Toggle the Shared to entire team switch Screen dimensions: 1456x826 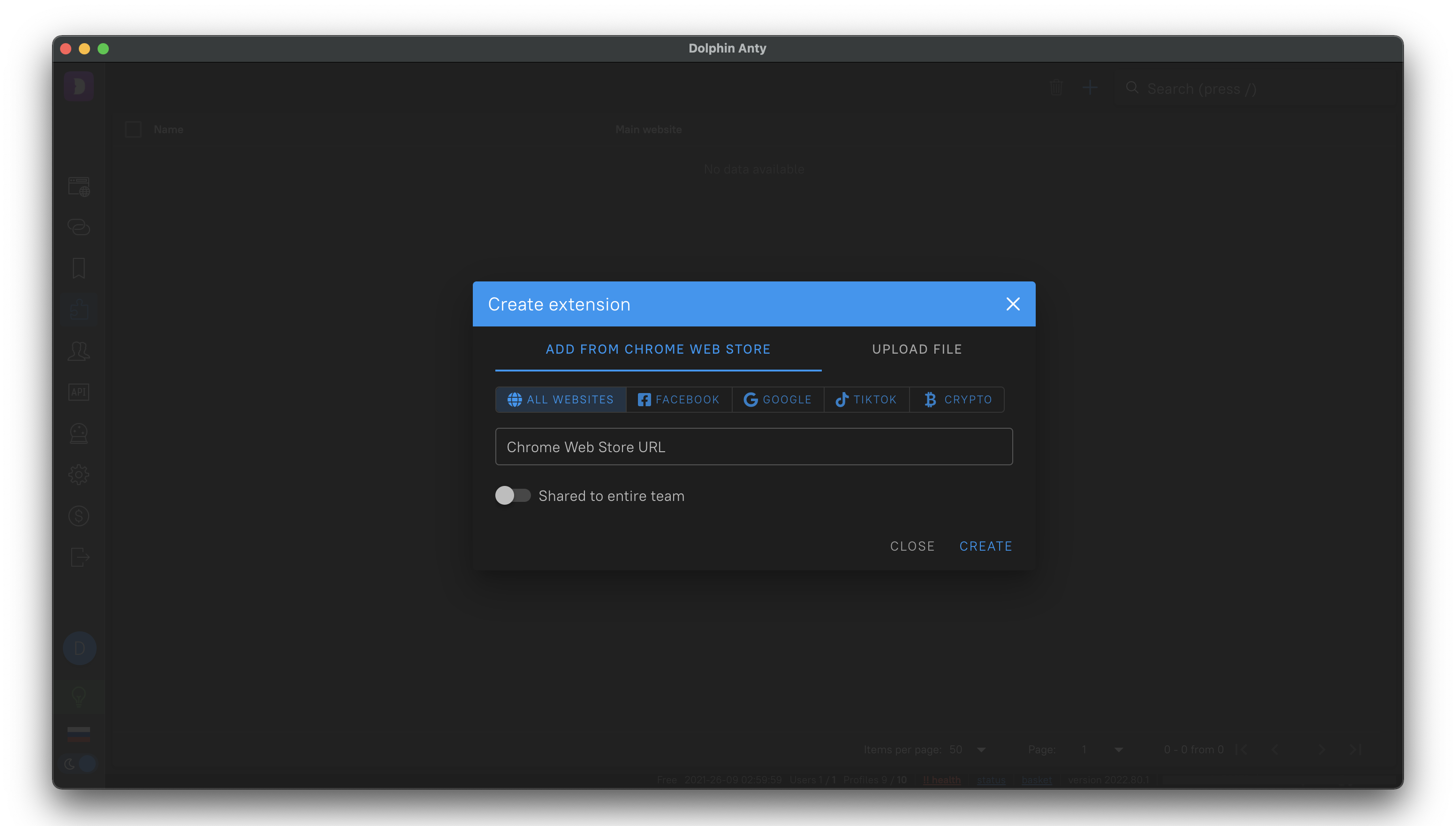[x=513, y=496]
